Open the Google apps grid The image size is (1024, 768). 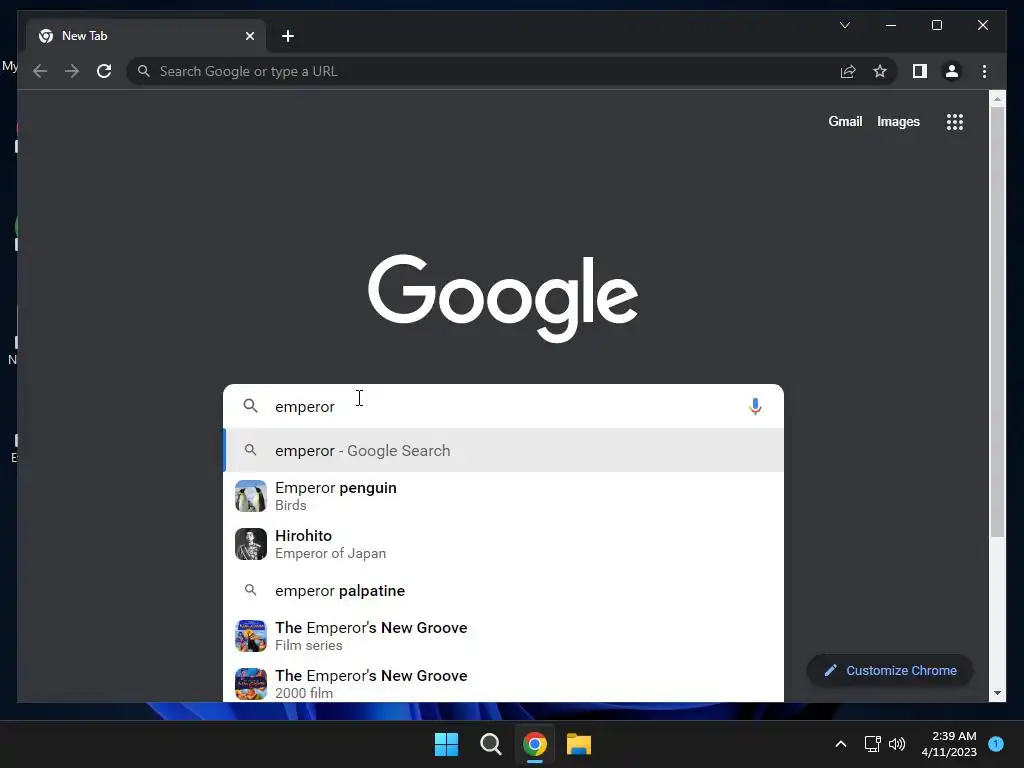955,121
